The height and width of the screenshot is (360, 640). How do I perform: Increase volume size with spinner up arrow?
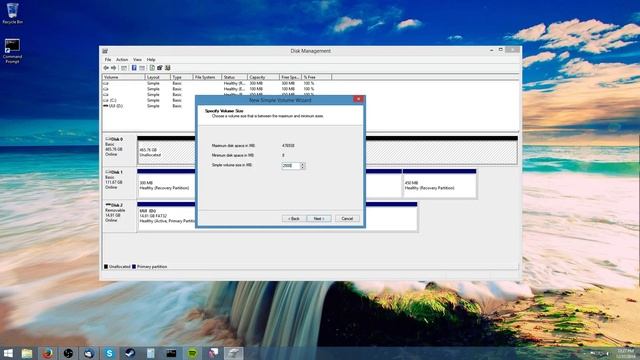click(303, 164)
